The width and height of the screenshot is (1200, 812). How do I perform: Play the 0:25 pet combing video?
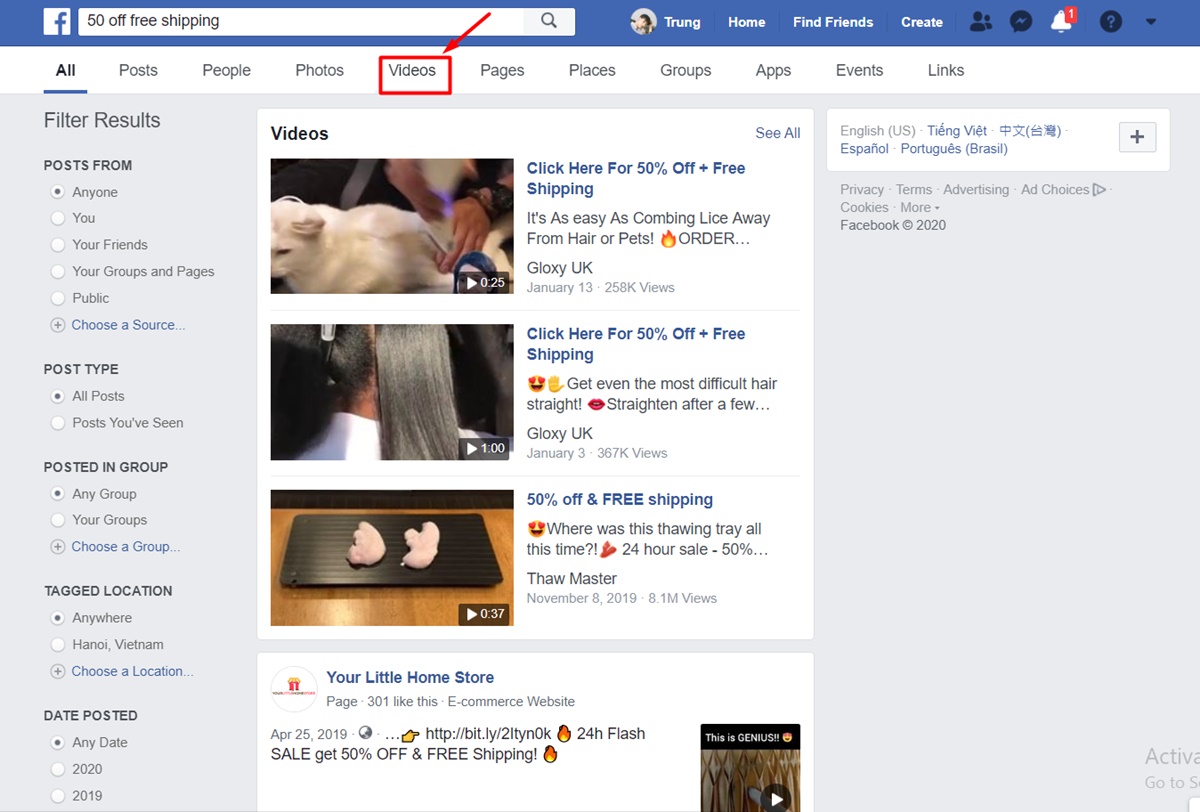coord(392,226)
